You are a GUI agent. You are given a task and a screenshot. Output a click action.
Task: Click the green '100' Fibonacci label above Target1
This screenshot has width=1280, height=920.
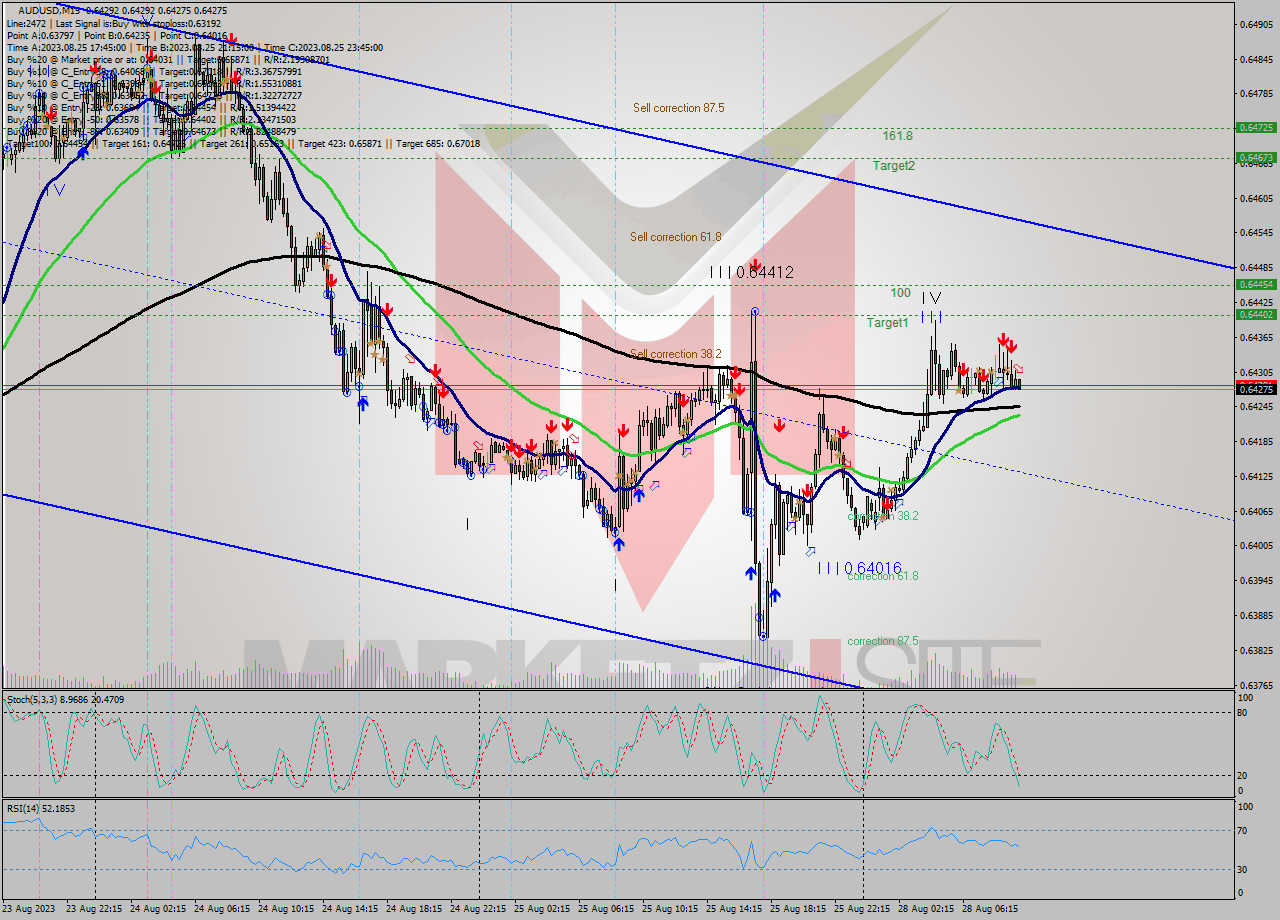901,293
